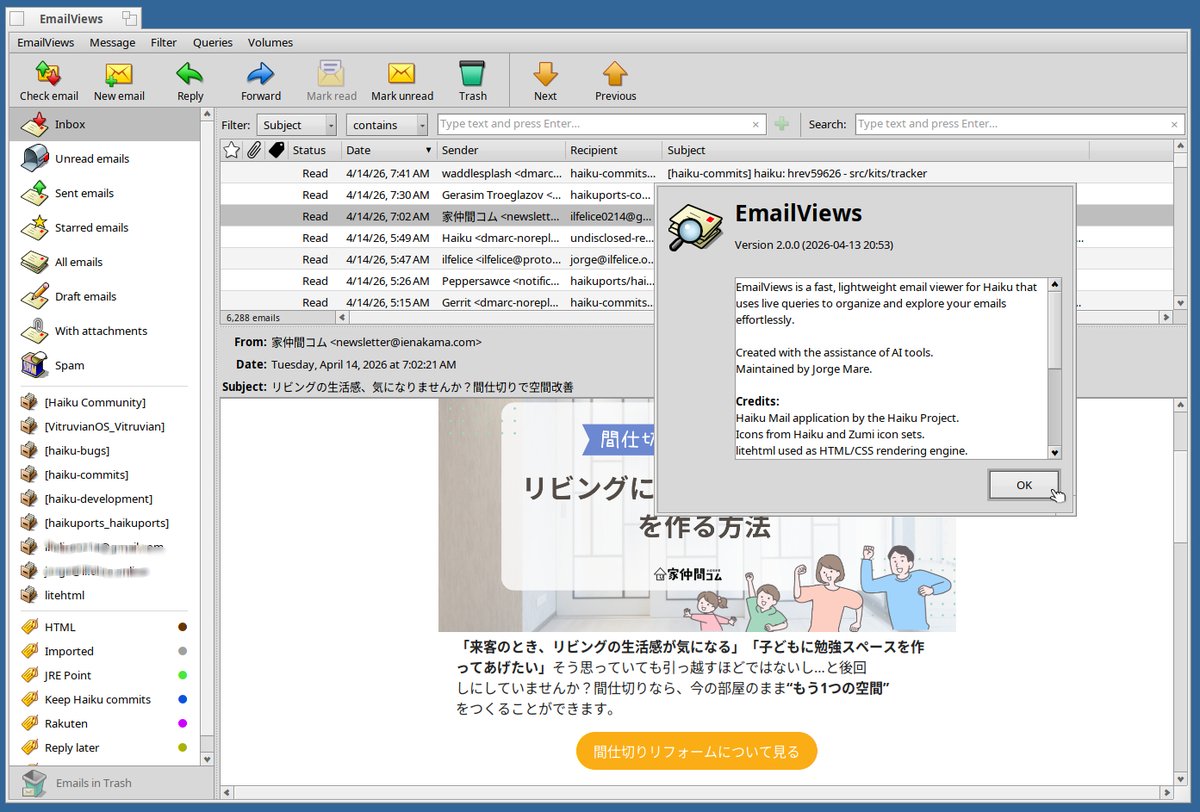Image resolution: width=1200 pixels, height=812 pixels.
Task: Select the [VitruvianOS_Vitruvian] folder
Action: point(106,427)
